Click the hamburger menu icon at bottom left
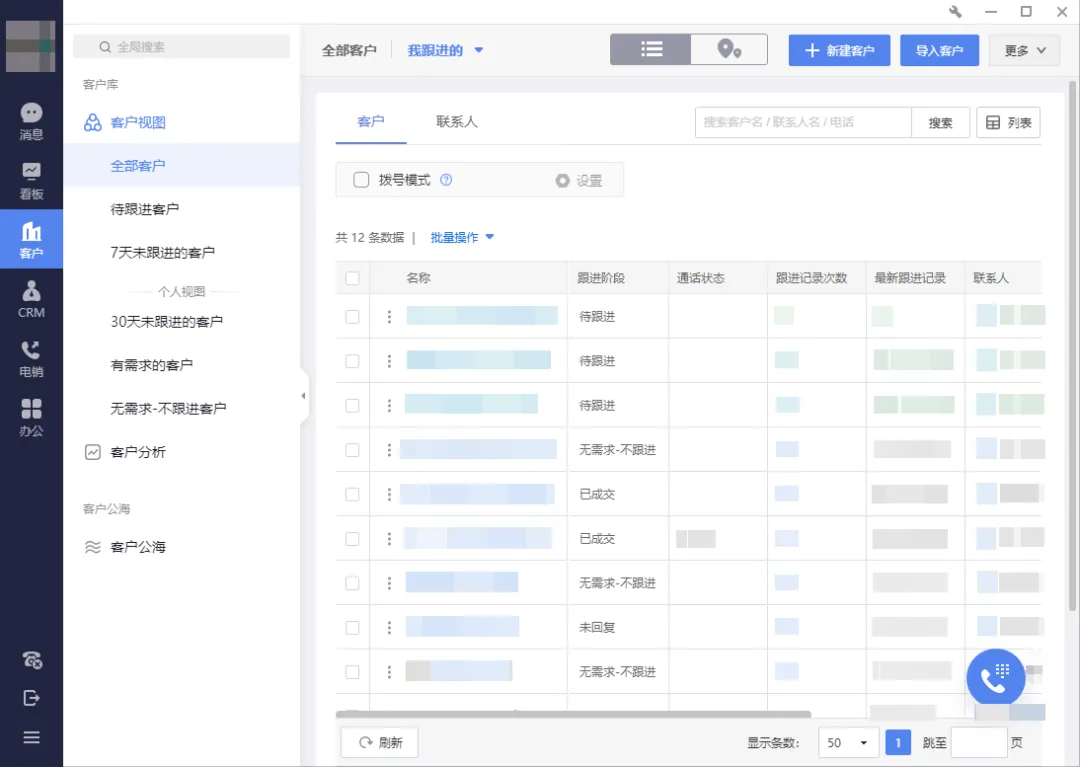1080x767 pixels. click(31, 737)
